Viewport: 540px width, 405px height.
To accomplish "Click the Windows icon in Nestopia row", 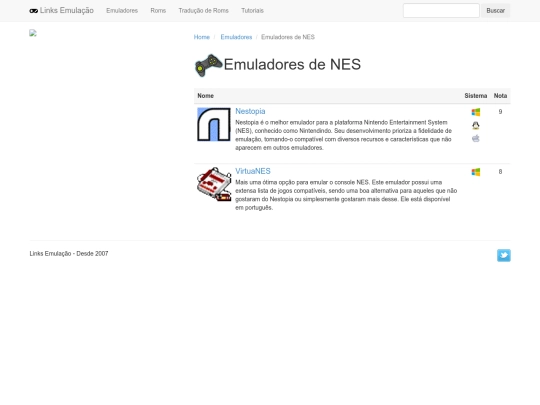I will [x=476, y=112].
